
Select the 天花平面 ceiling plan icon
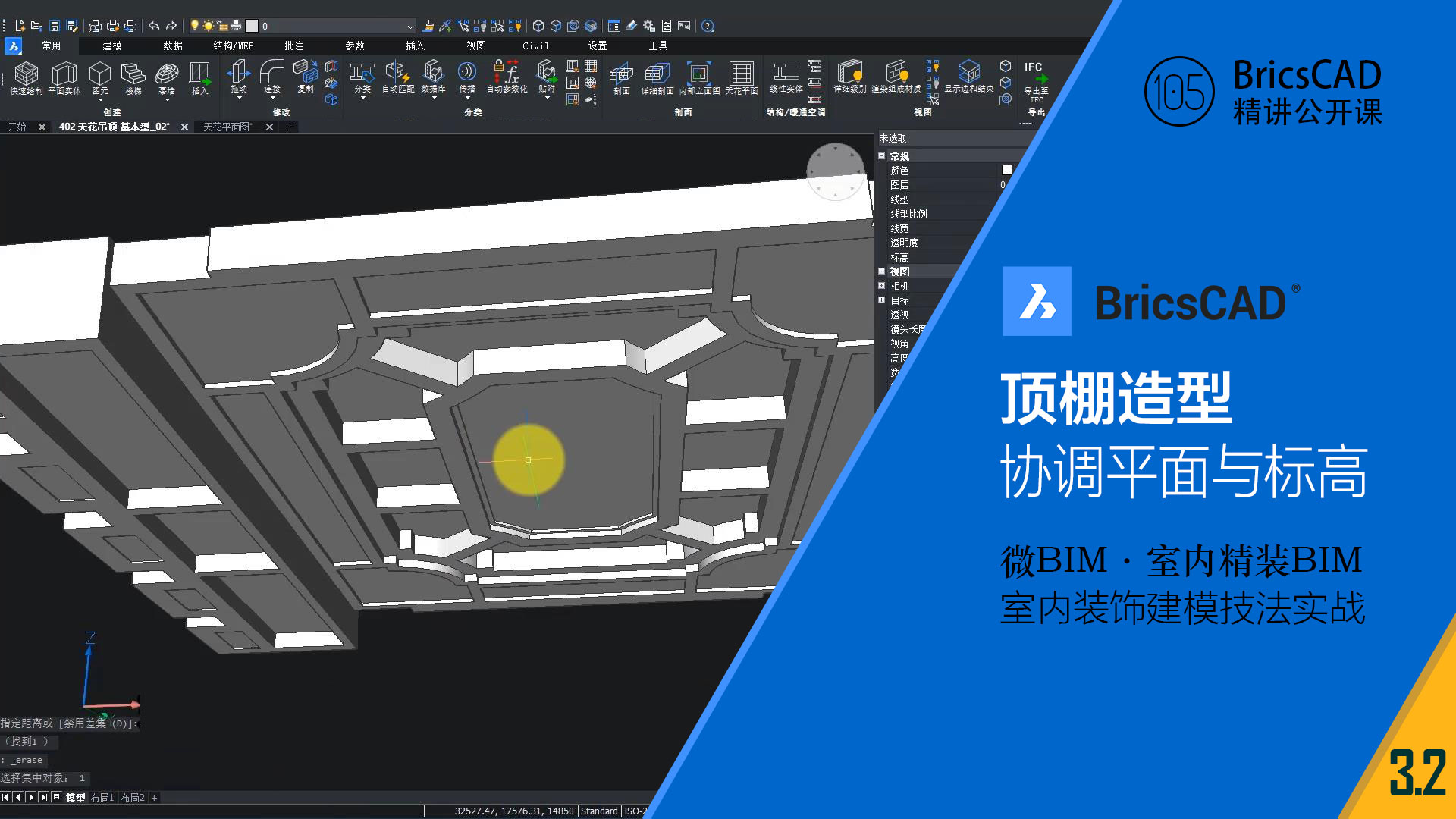pos(740,74)
